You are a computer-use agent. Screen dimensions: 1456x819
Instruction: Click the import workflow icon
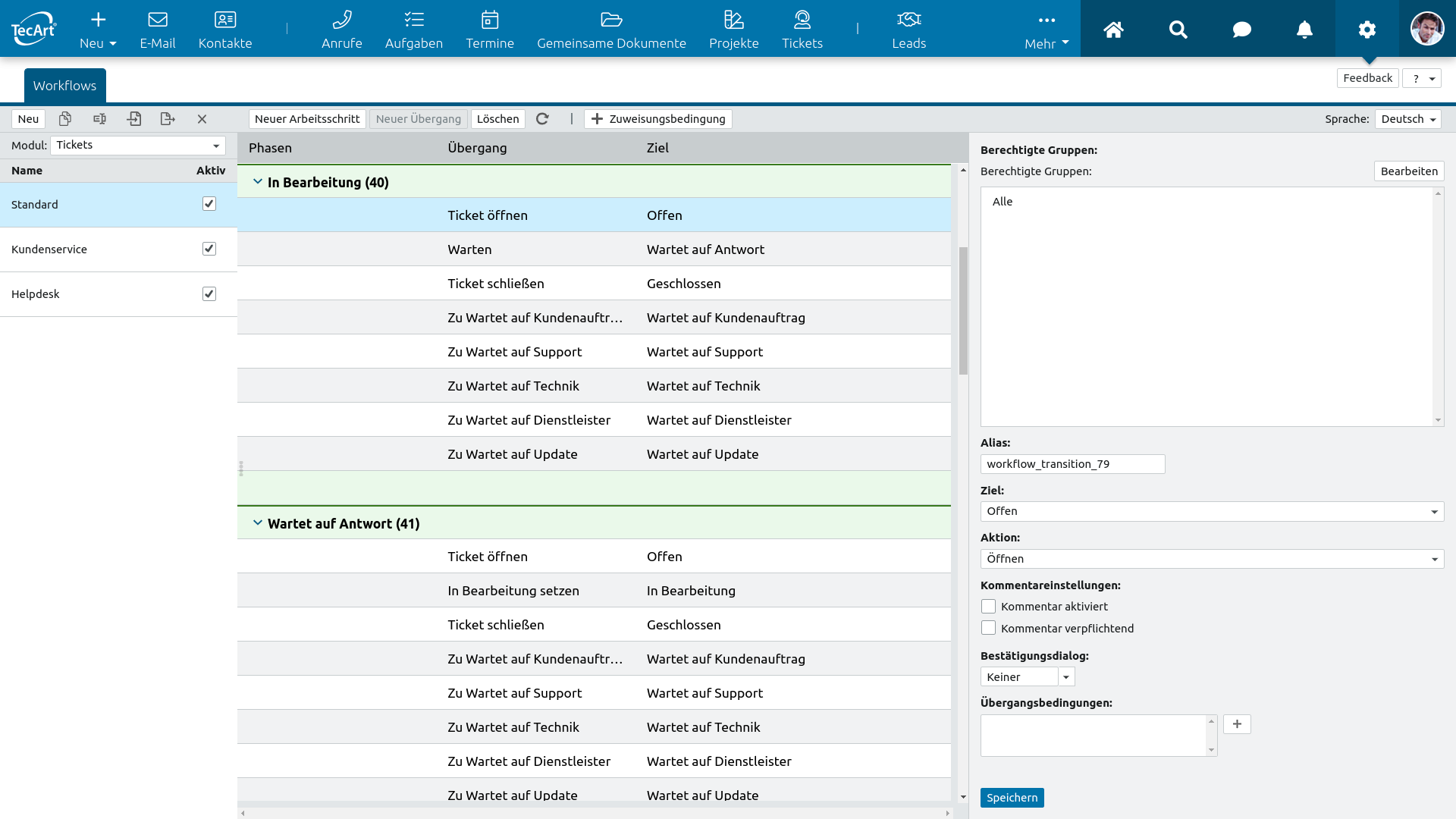pos(134,119)
